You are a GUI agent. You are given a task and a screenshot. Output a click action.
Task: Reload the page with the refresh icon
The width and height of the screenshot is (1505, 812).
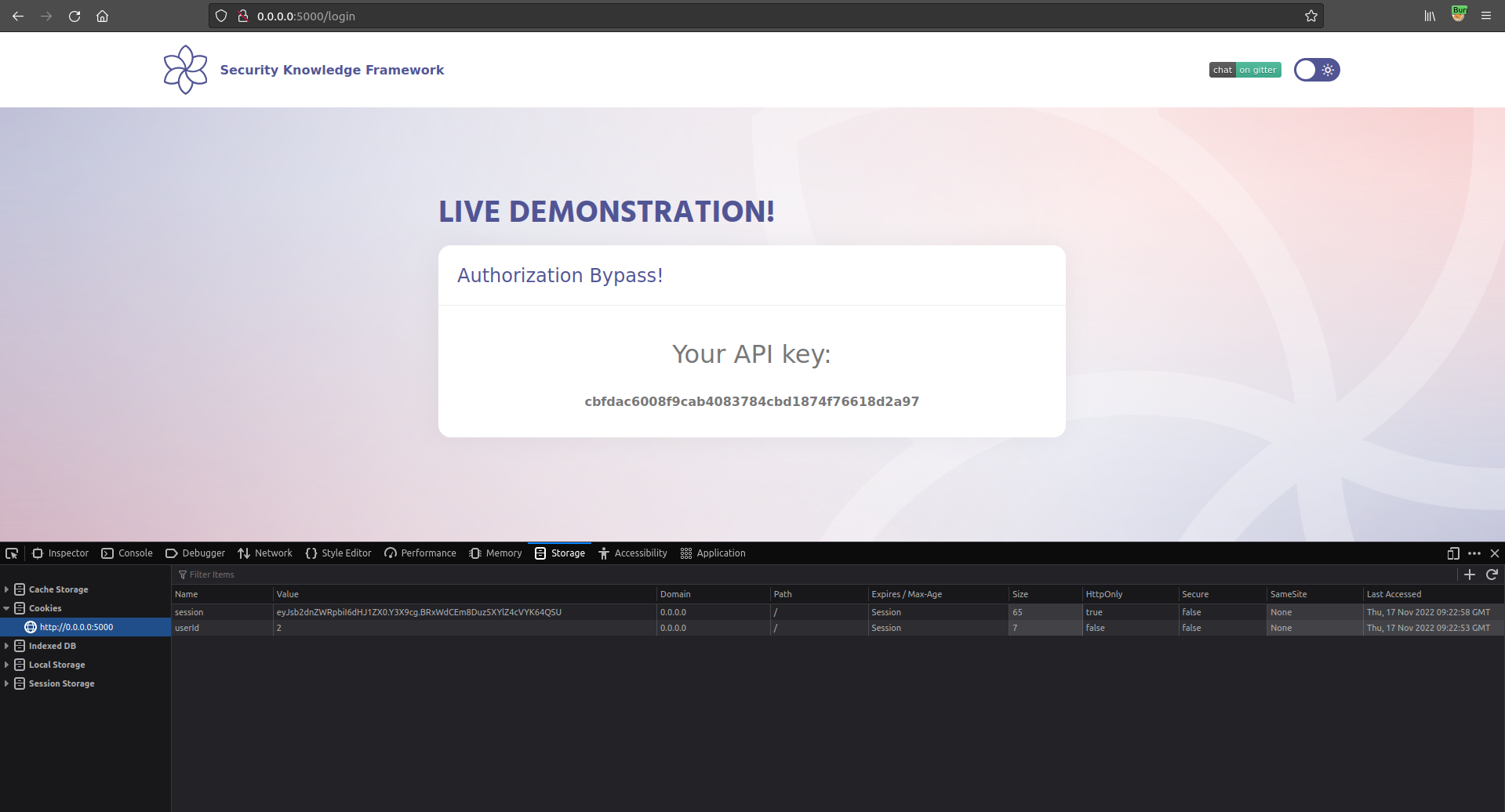coord(75,16)
